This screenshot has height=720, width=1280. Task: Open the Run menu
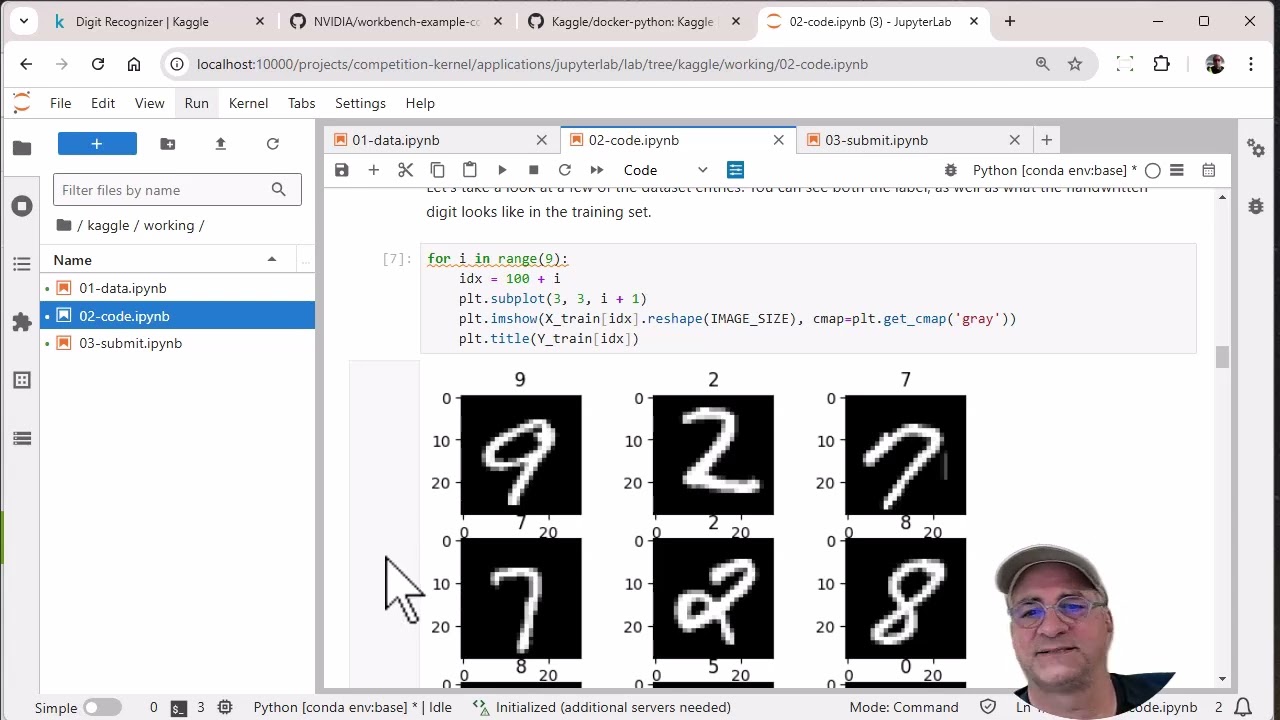[197, 103]
